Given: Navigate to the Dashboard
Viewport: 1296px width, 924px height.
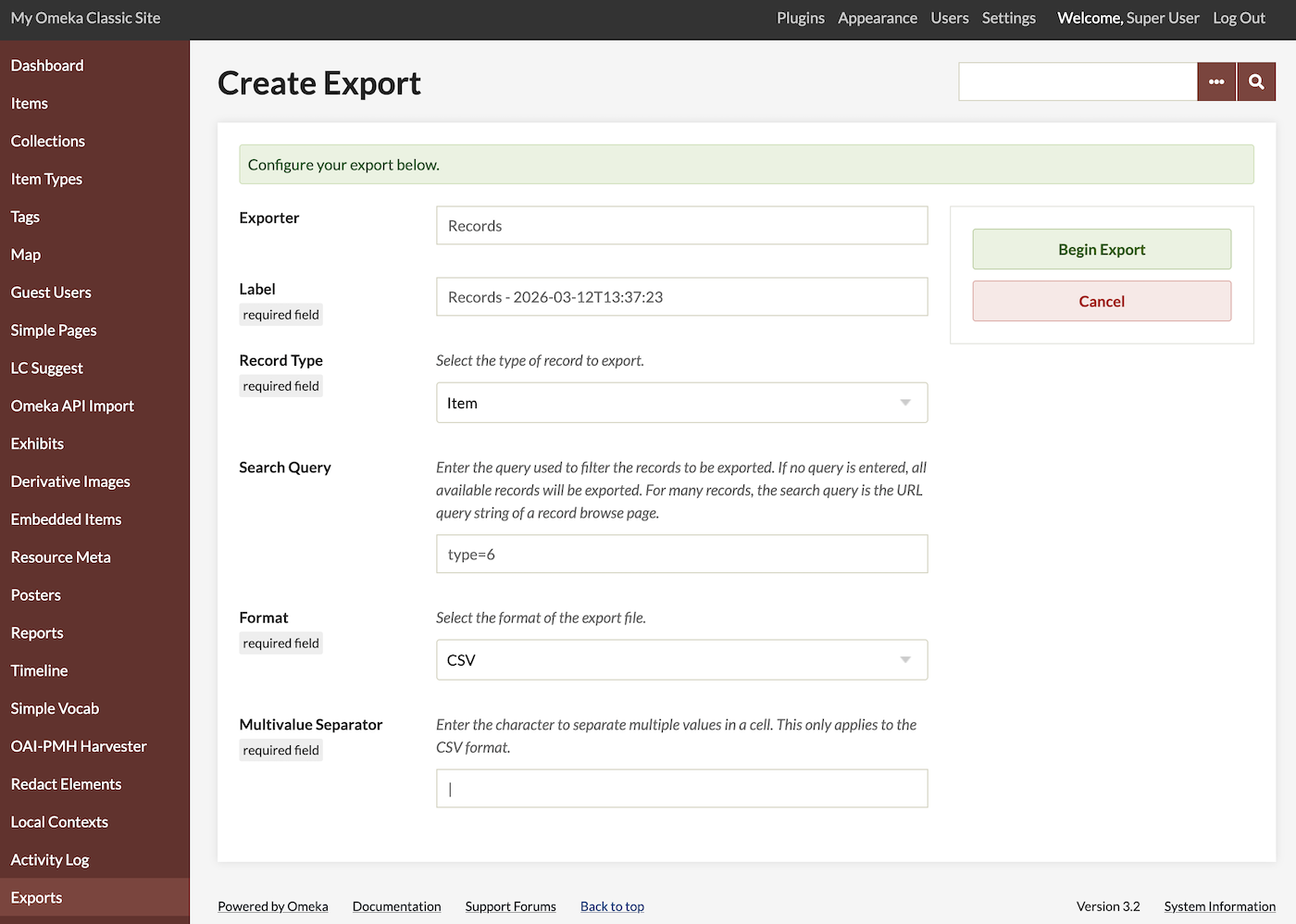Looking at the screenshot, I should pyautogui.click(x=47, y=65).
